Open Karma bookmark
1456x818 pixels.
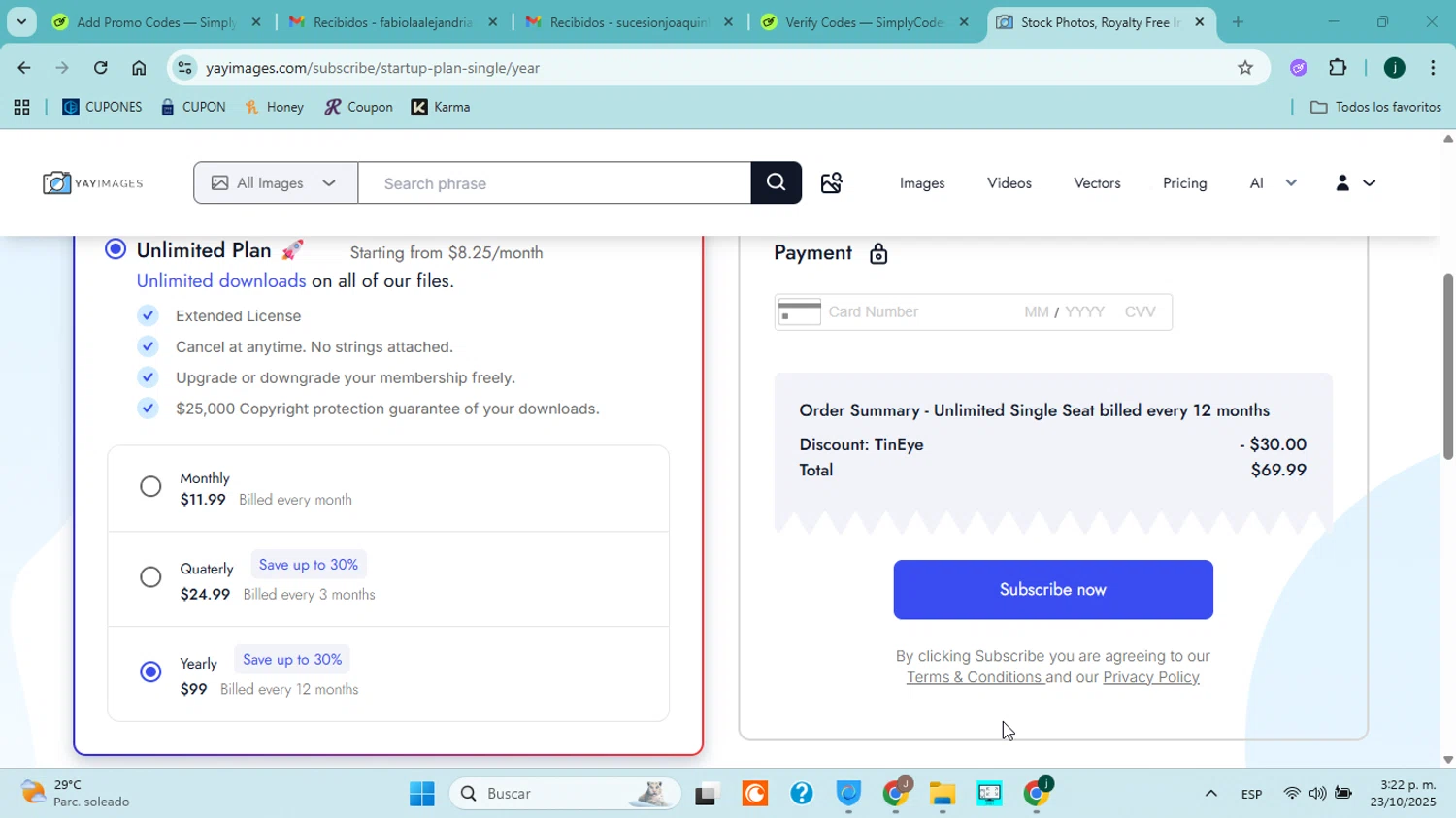[442, 108]
